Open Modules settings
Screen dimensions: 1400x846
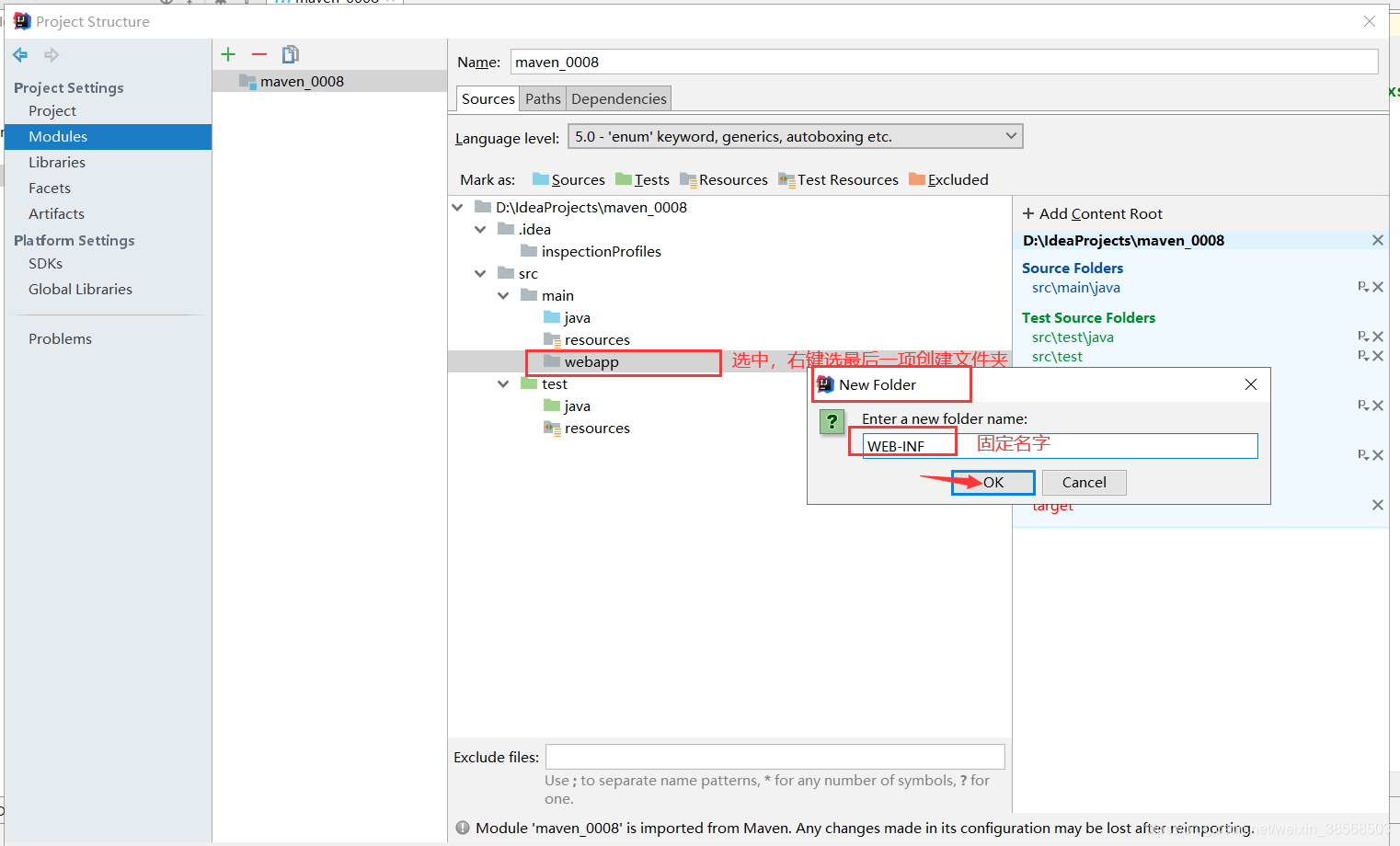click(x=108, y=136)
